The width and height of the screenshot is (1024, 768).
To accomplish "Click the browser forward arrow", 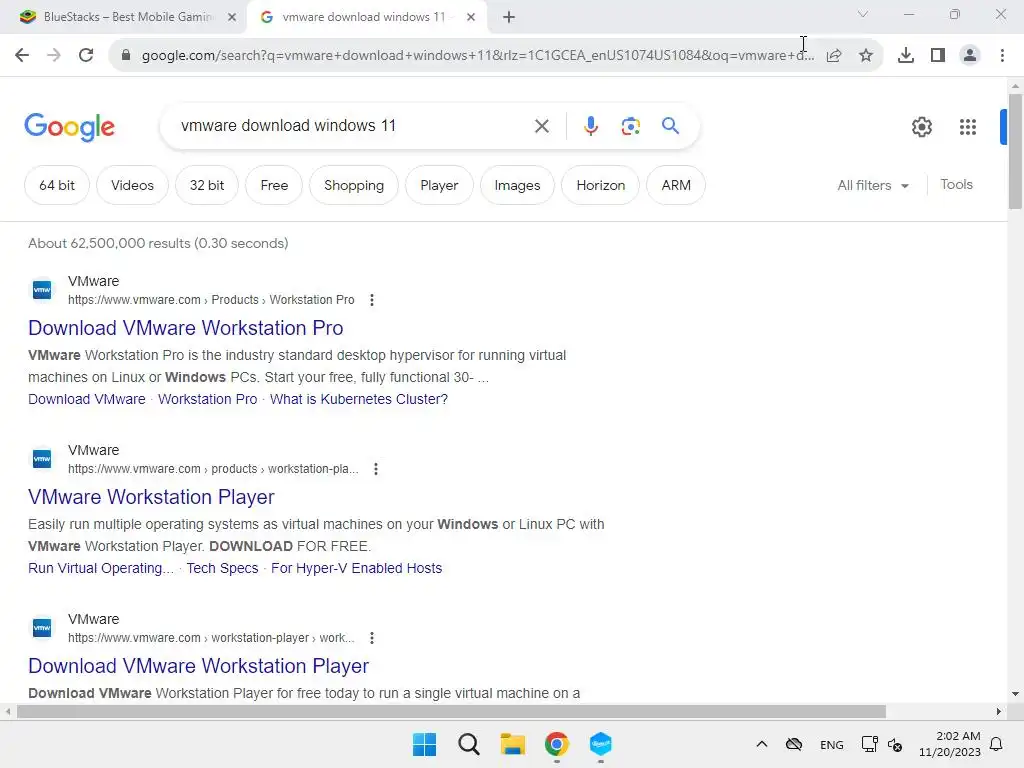I will [54, 55].
